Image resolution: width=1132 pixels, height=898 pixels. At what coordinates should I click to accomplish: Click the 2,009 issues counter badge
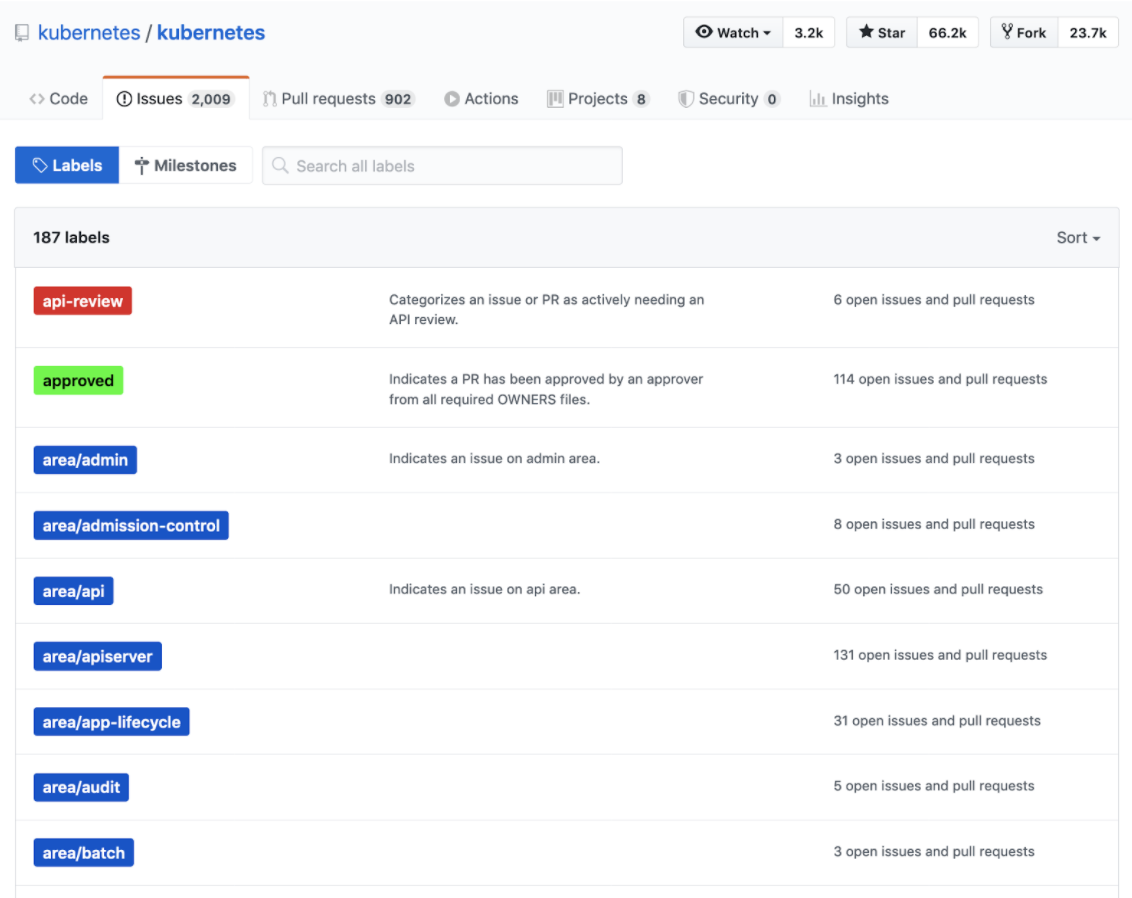tap(211, 99)
